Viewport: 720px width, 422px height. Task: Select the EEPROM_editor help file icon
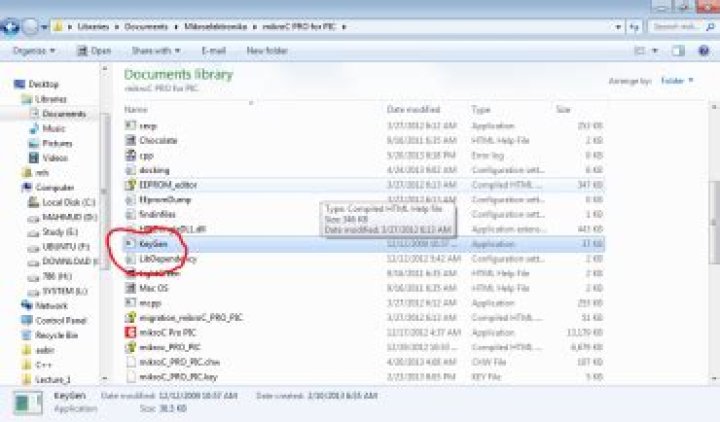[x=131, y=185]
